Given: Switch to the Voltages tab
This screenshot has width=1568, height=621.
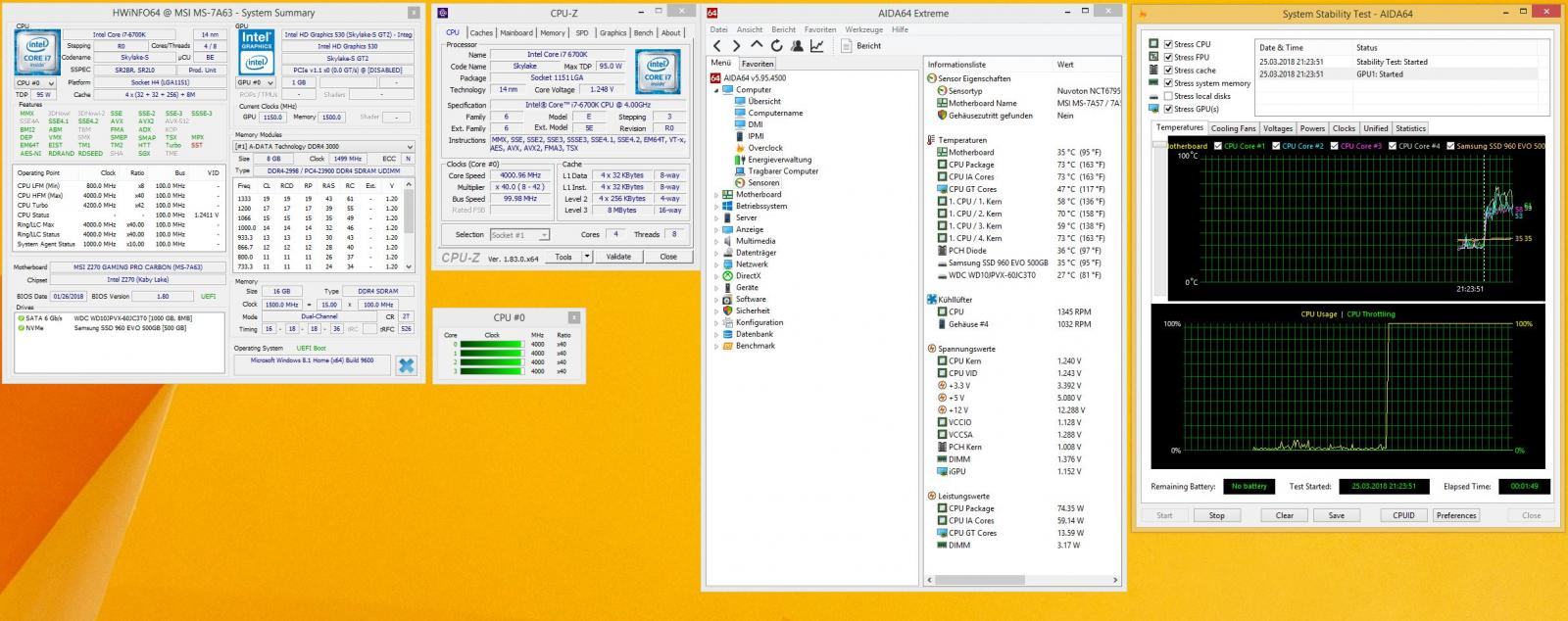Looking at the screenshot, I should click(x=1277, y=128).
